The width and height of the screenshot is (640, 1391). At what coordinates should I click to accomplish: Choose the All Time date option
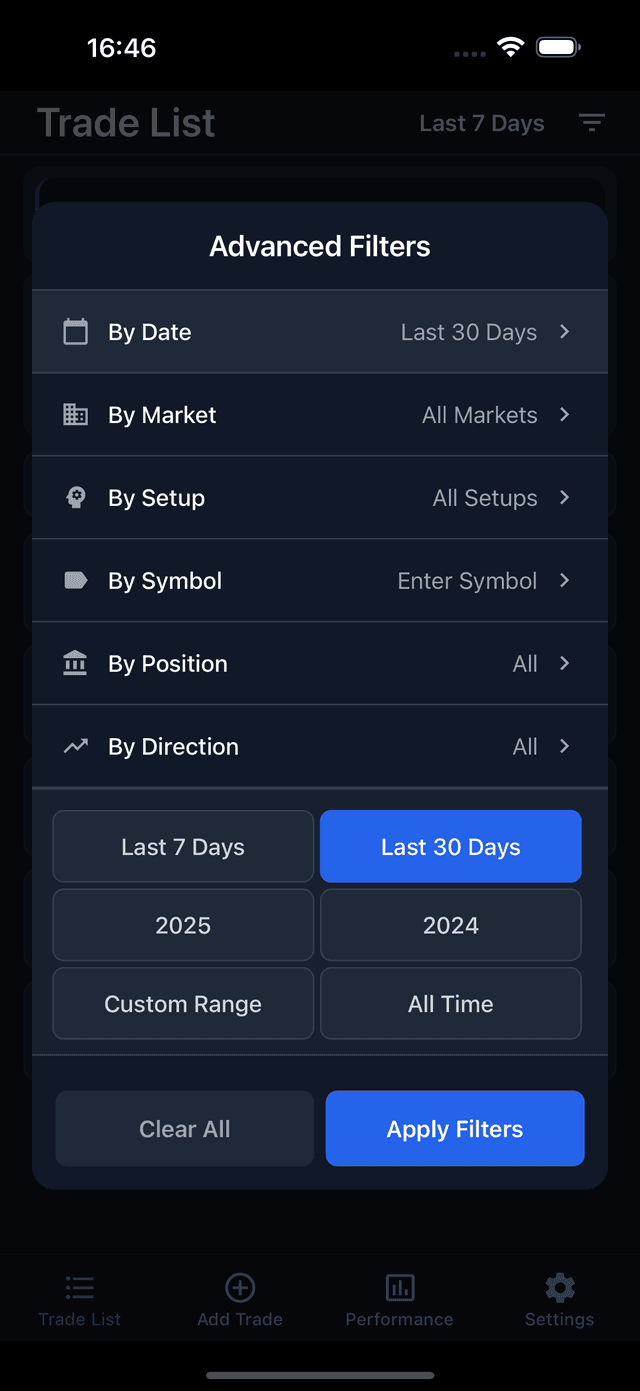[x=451, y=1004]
